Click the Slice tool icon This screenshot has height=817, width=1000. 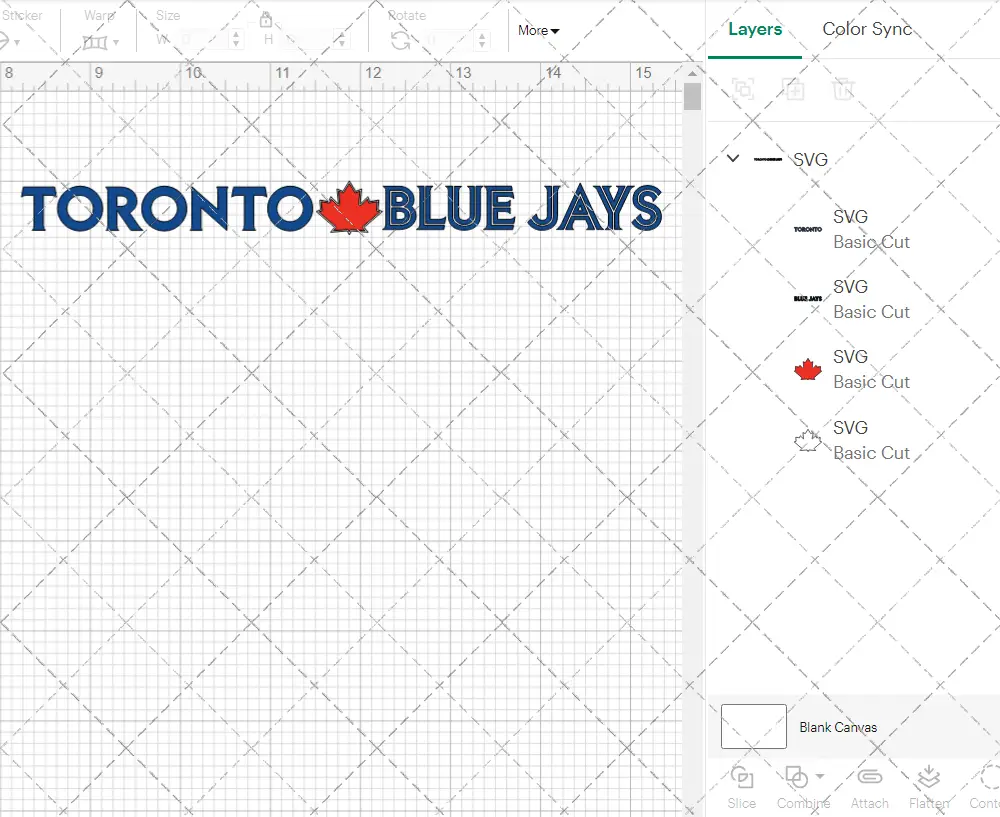pos(742,778)
